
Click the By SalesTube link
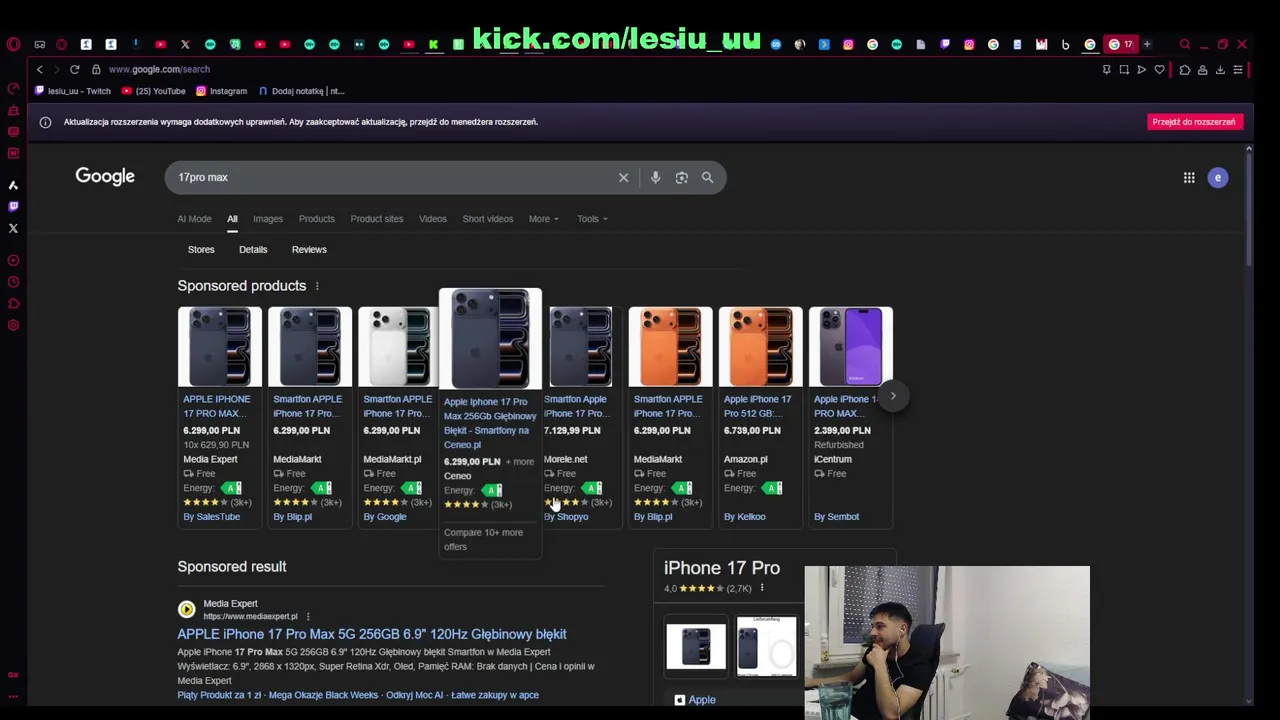(211, 517)
